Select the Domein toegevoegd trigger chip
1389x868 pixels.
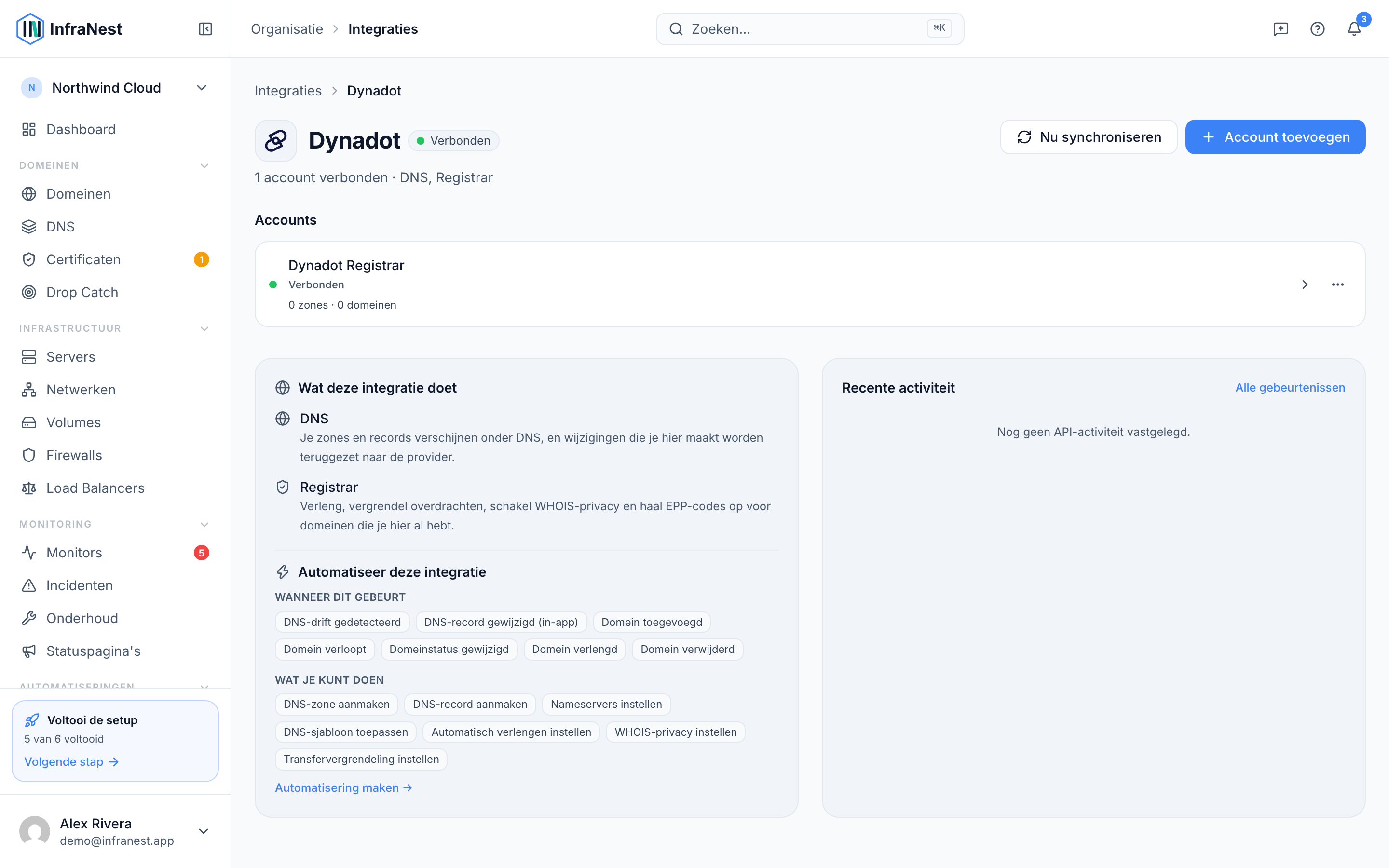click(652, 622)
